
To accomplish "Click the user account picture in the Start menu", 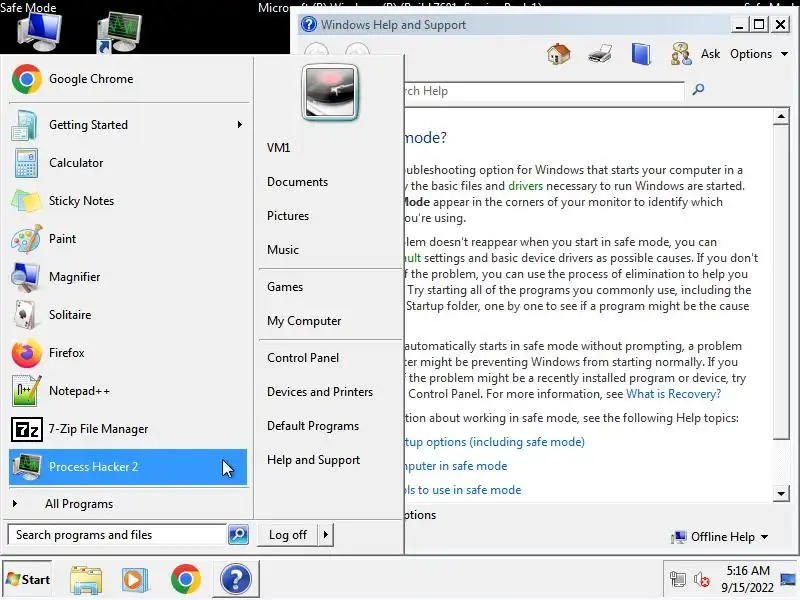I will 330,92.
